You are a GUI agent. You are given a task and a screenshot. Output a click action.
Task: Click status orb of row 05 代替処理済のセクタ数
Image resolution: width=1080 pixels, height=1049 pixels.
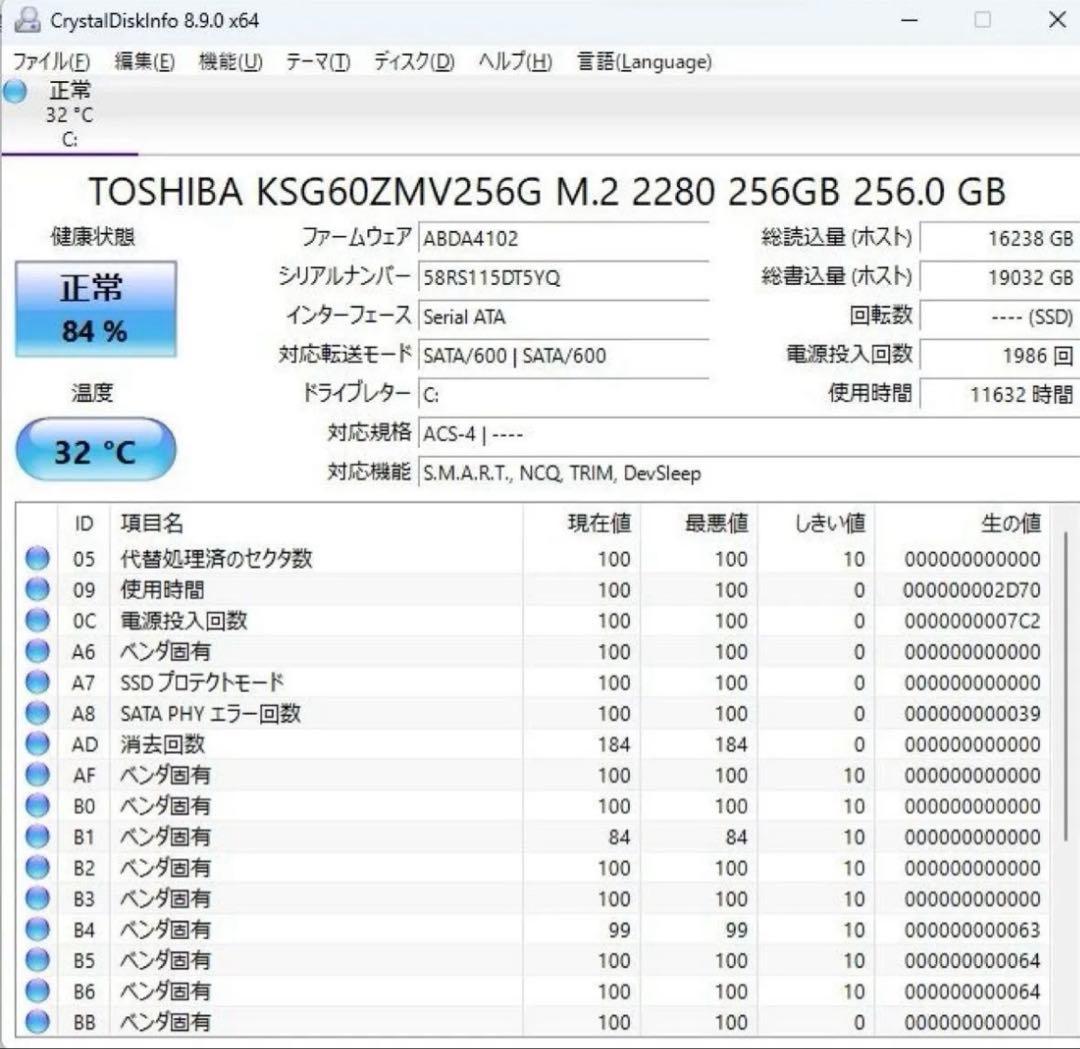[37, 558]
